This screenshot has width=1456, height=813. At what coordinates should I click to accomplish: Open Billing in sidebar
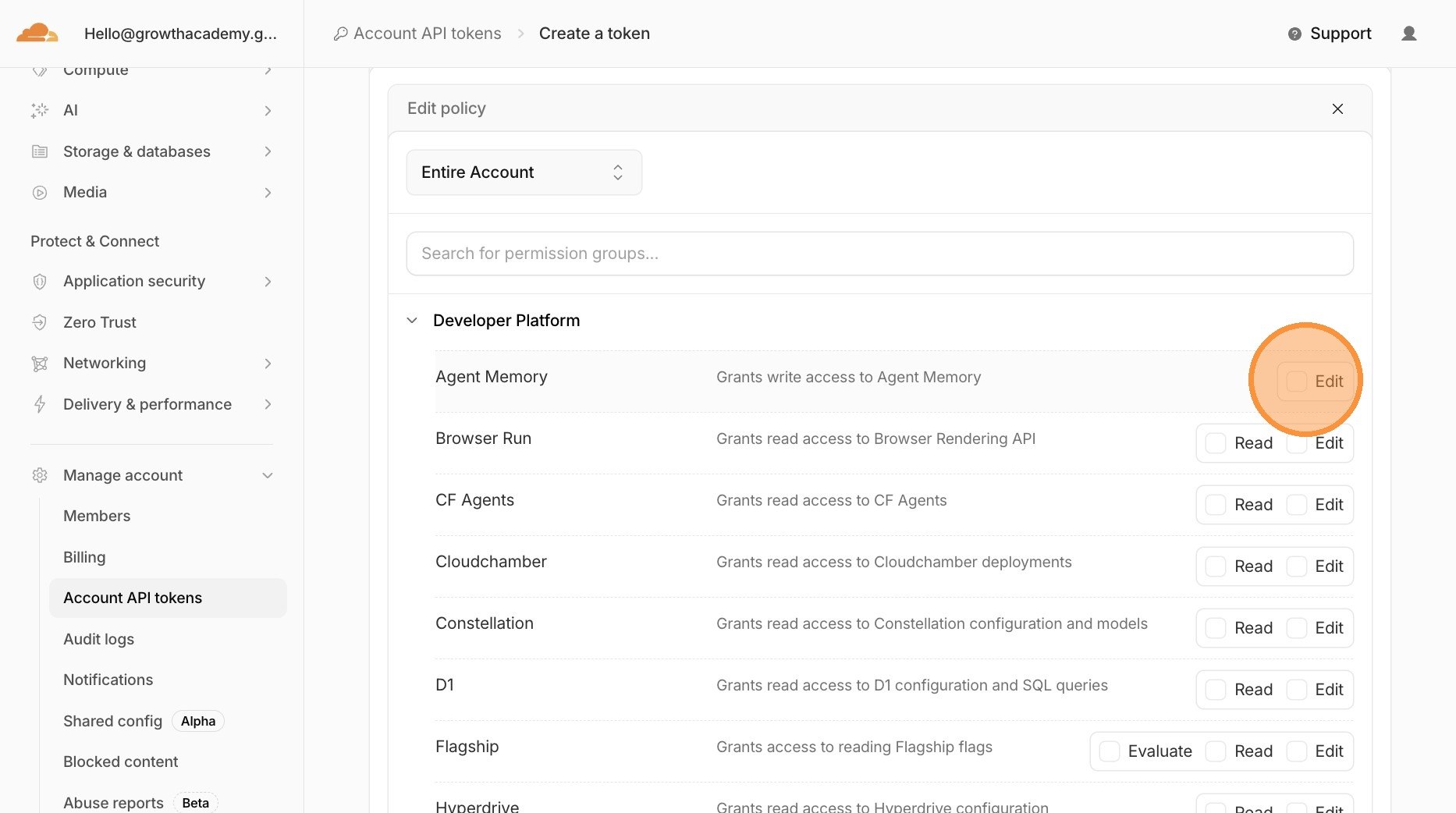tap(84, 557)
